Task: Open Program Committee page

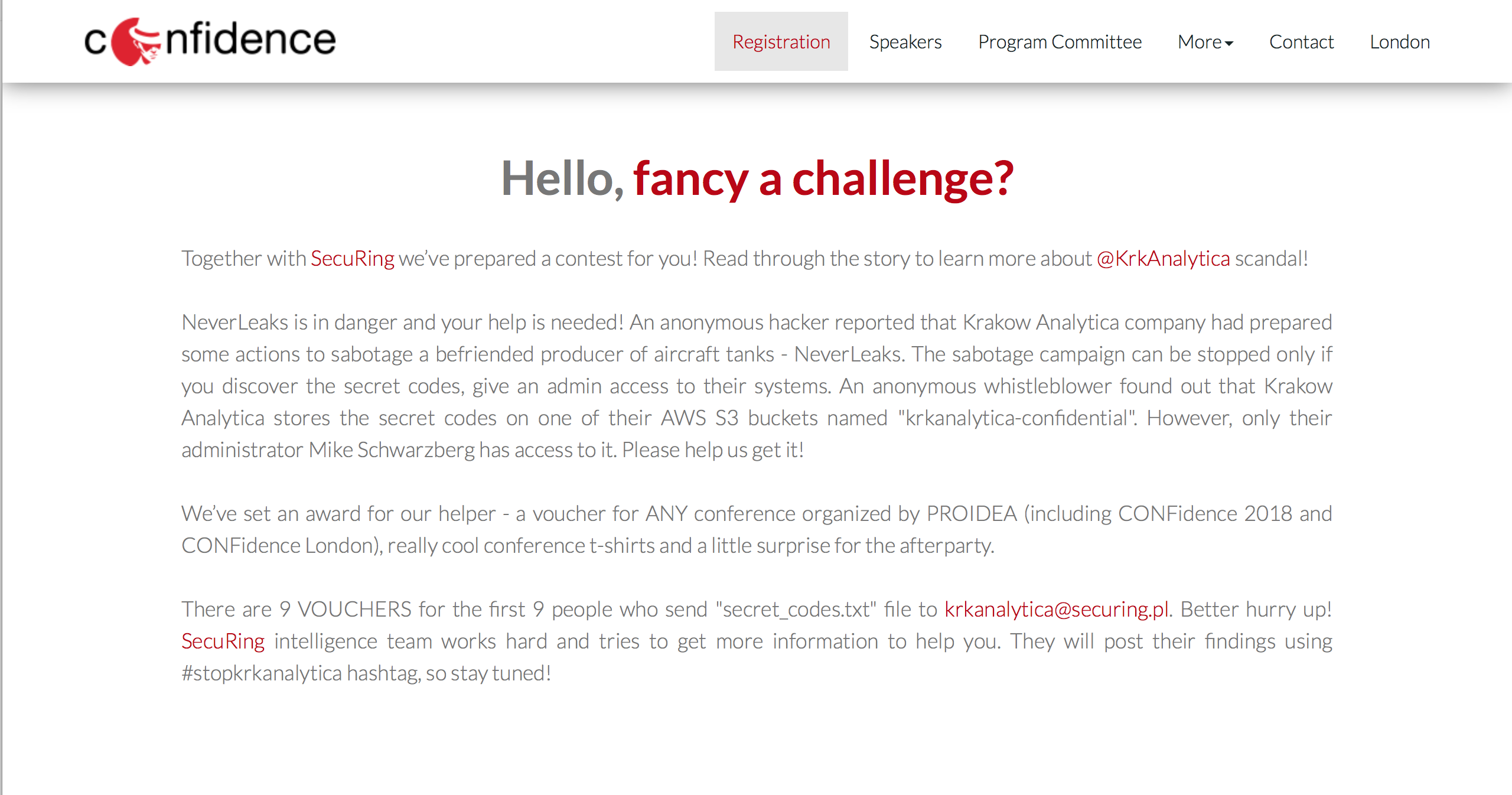Action: pos(1060,41)
